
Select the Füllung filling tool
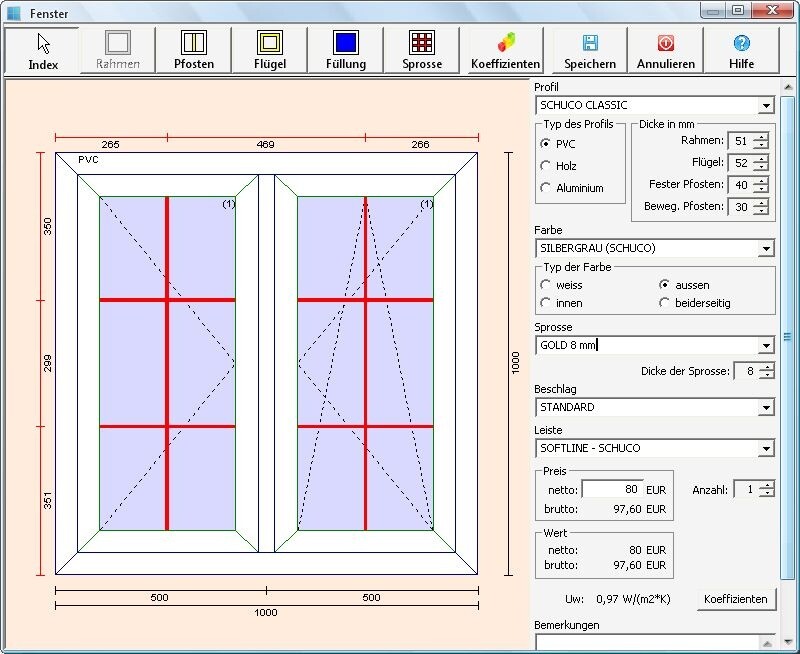click(x=346, y=51)
